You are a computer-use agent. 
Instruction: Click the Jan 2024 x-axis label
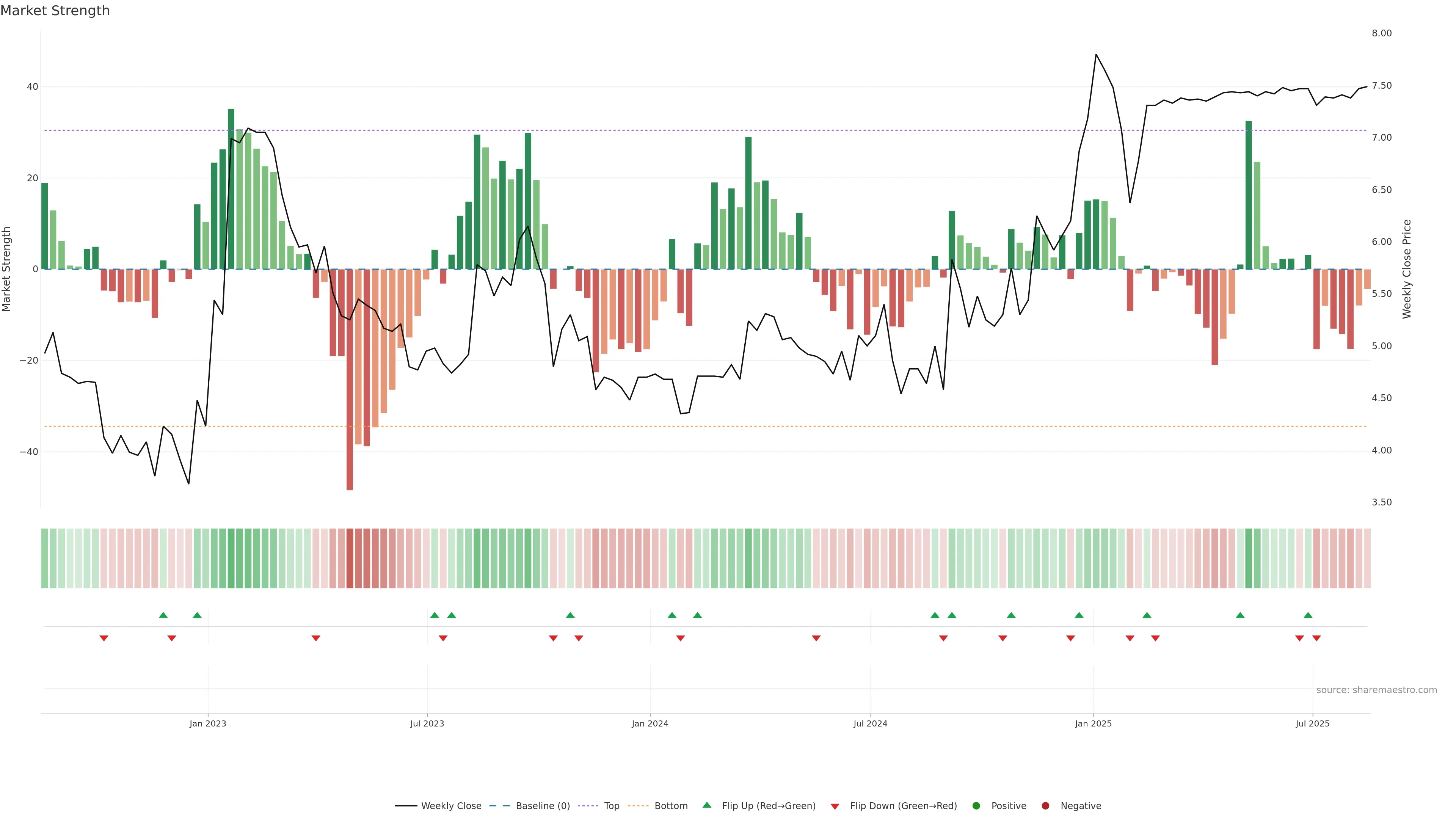coord(650,723)
